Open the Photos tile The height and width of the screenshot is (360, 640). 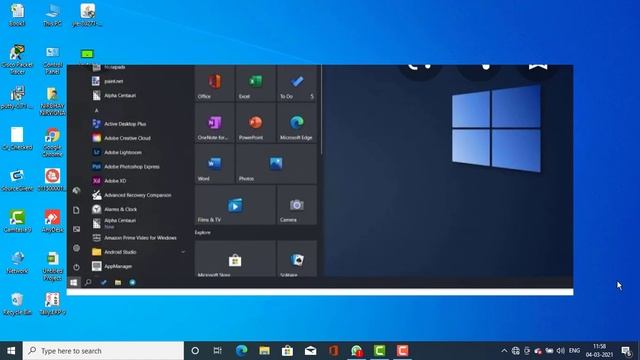(276, 164)
